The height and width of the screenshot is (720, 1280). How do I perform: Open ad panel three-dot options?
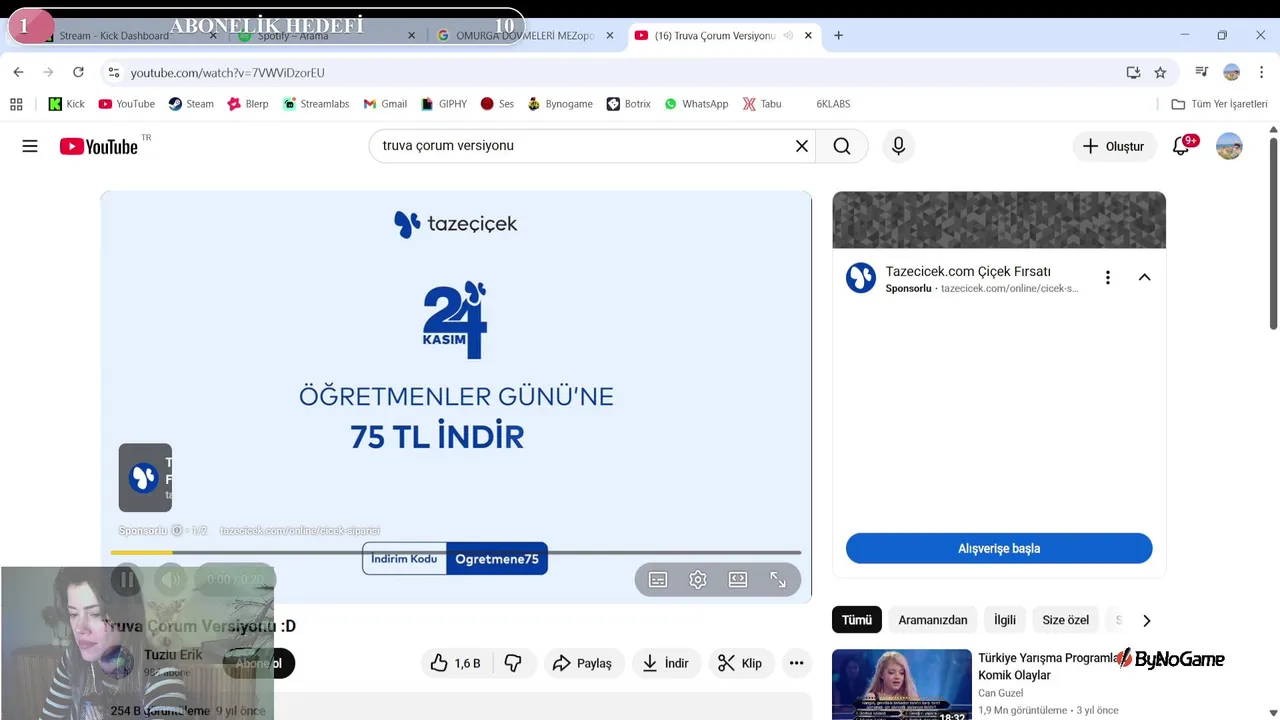(x=1107, y=277)
